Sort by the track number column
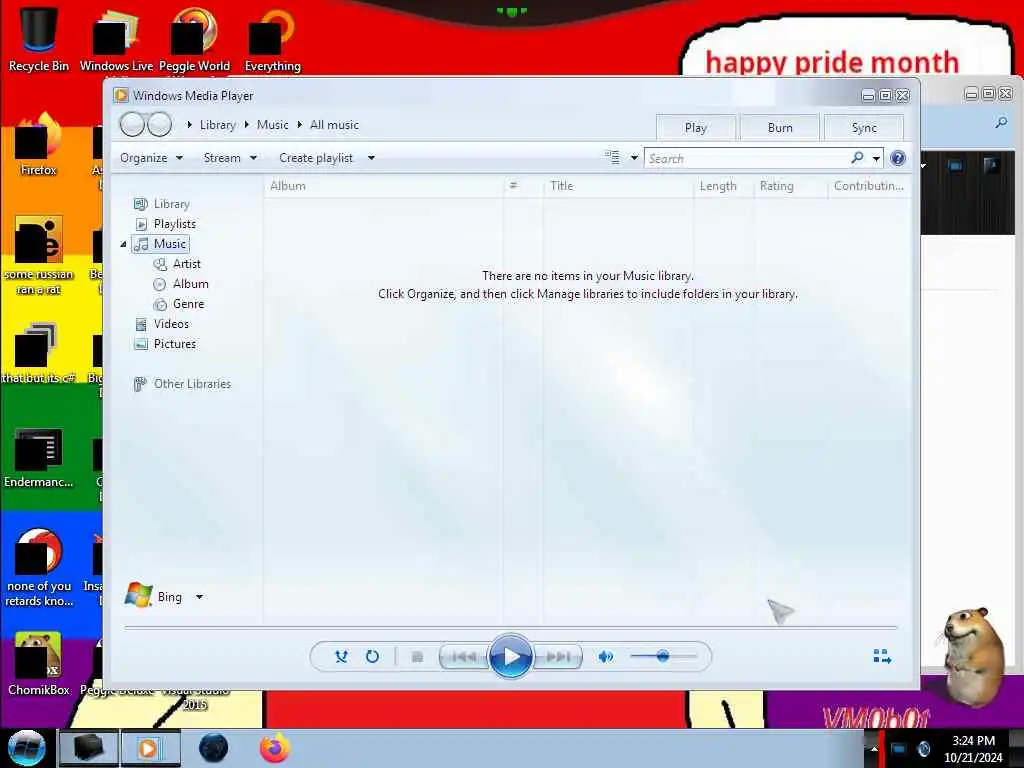1024x768 pixels. (523, 186)
